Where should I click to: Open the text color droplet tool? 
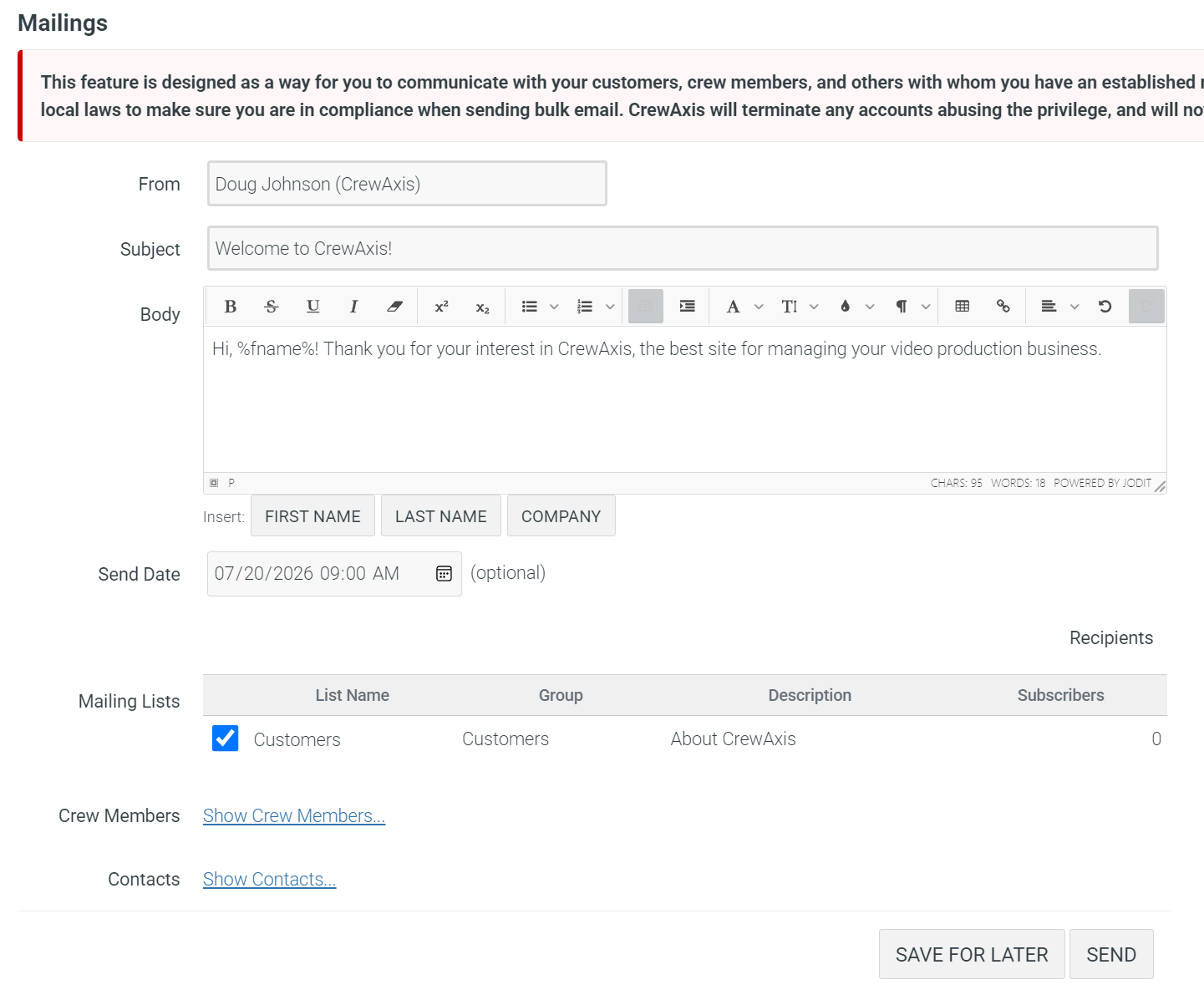click(x=846, y=307)
